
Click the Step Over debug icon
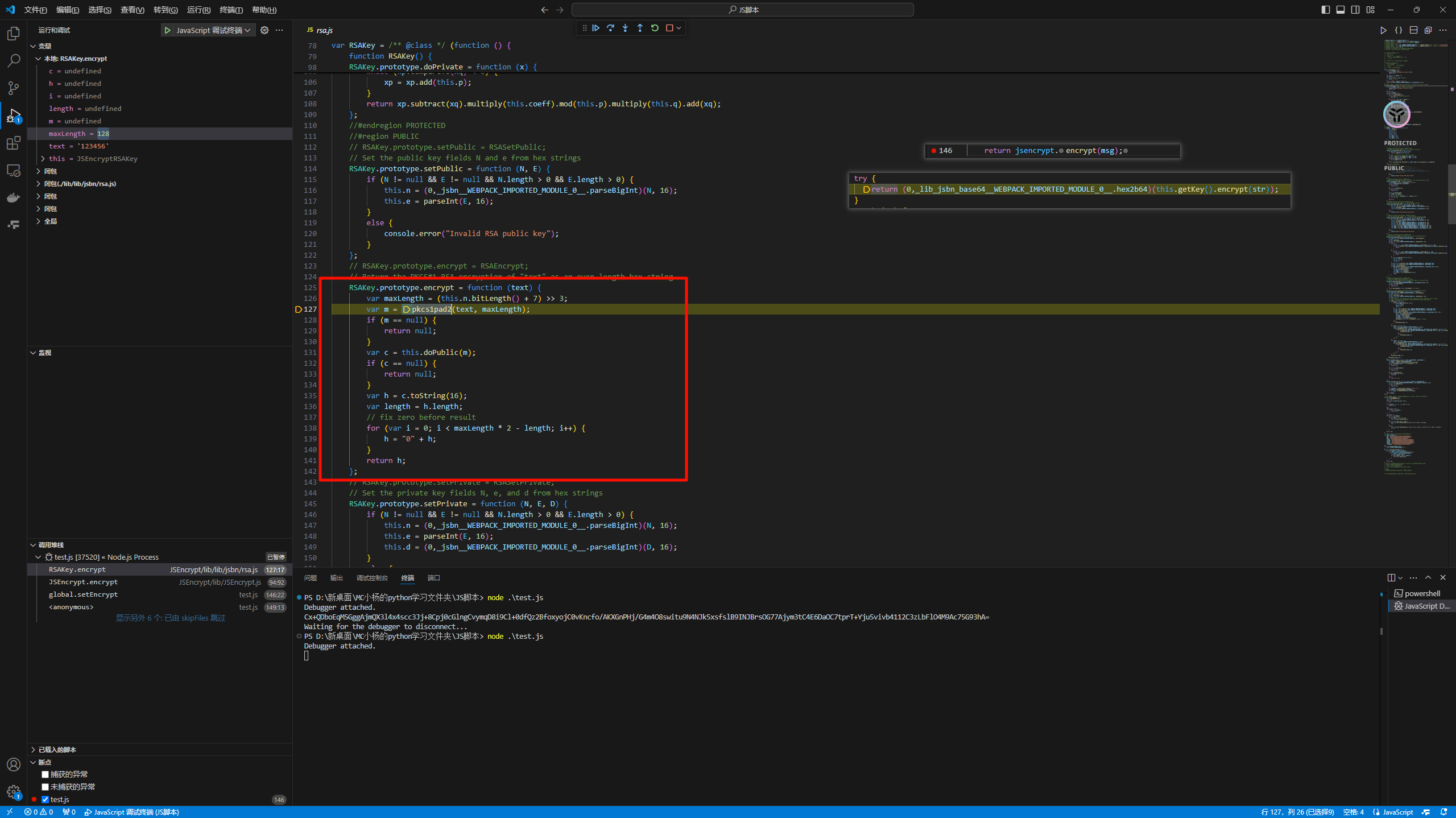coord(610,28)
